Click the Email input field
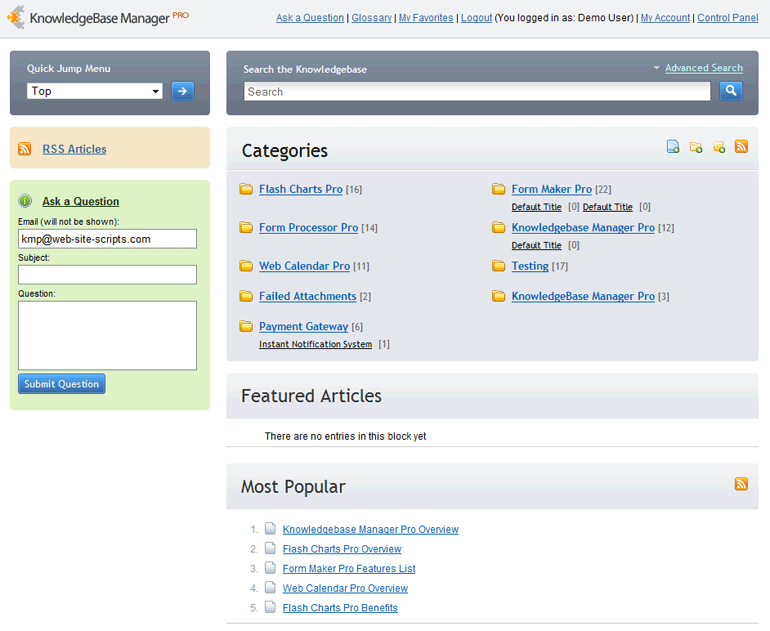 pyautogui.click(x=108, y=239)
